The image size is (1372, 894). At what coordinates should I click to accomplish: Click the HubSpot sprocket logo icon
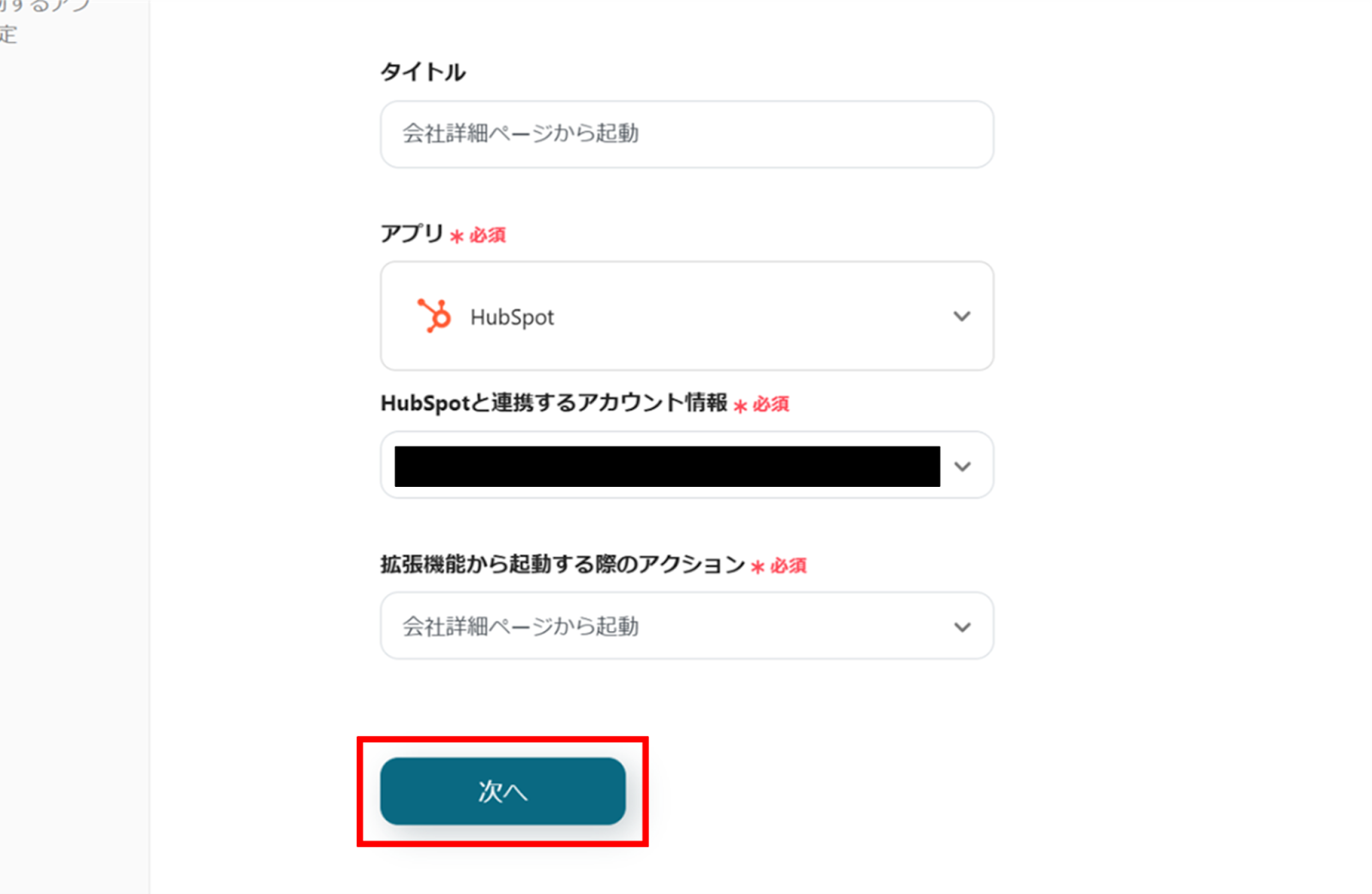click(434, 315)
